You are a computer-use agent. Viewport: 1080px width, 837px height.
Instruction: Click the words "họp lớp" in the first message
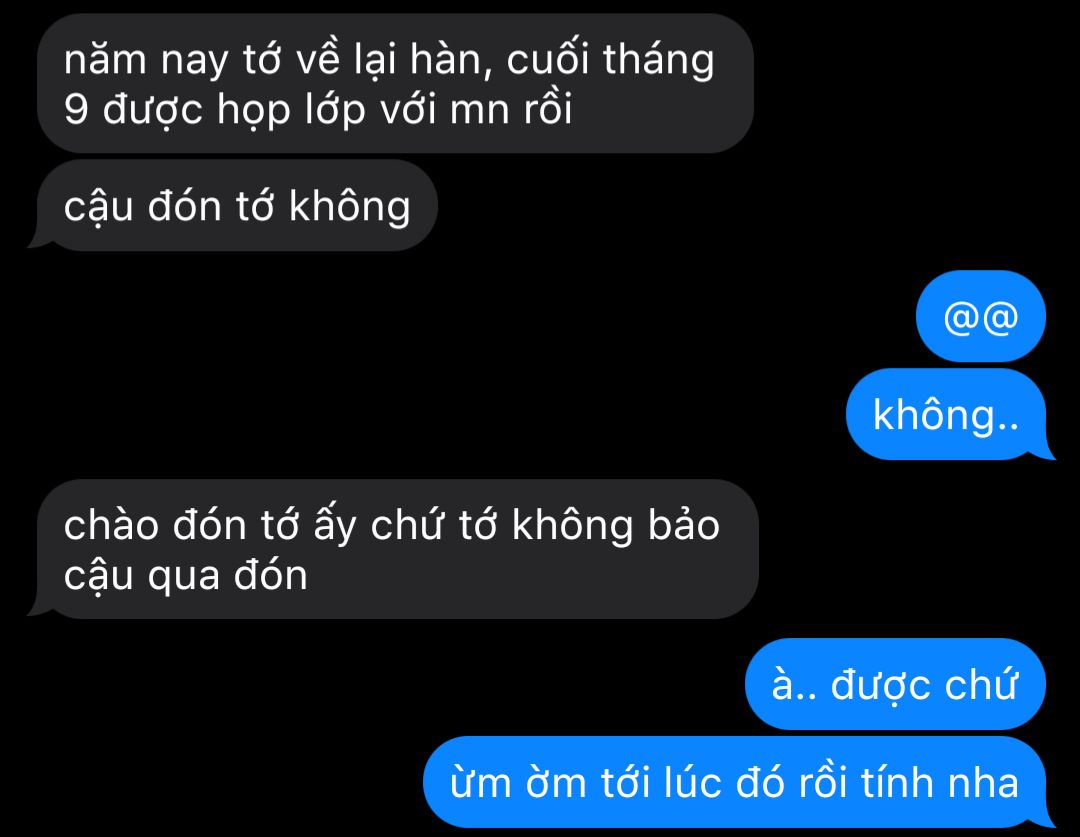tap(291, 110)
